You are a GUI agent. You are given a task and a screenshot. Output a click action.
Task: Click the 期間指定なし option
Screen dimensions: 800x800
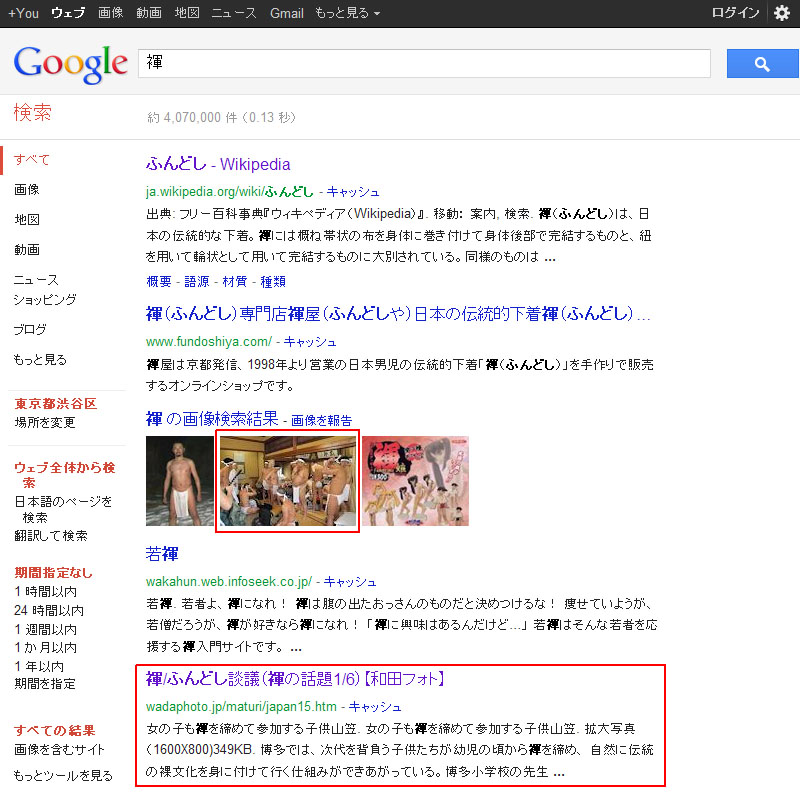pyautogui.click(x=54, y=573)
